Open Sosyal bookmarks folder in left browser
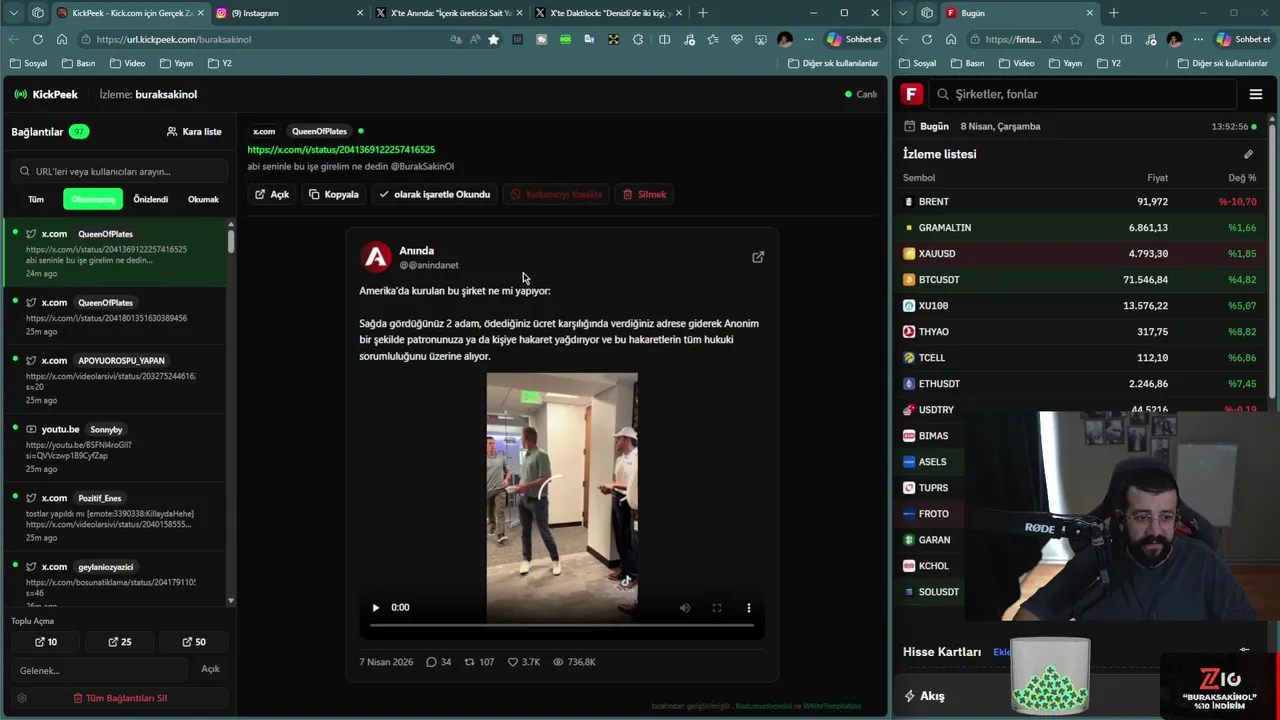Viewport: 1280px width, 720px height. [x=28, y=63]
